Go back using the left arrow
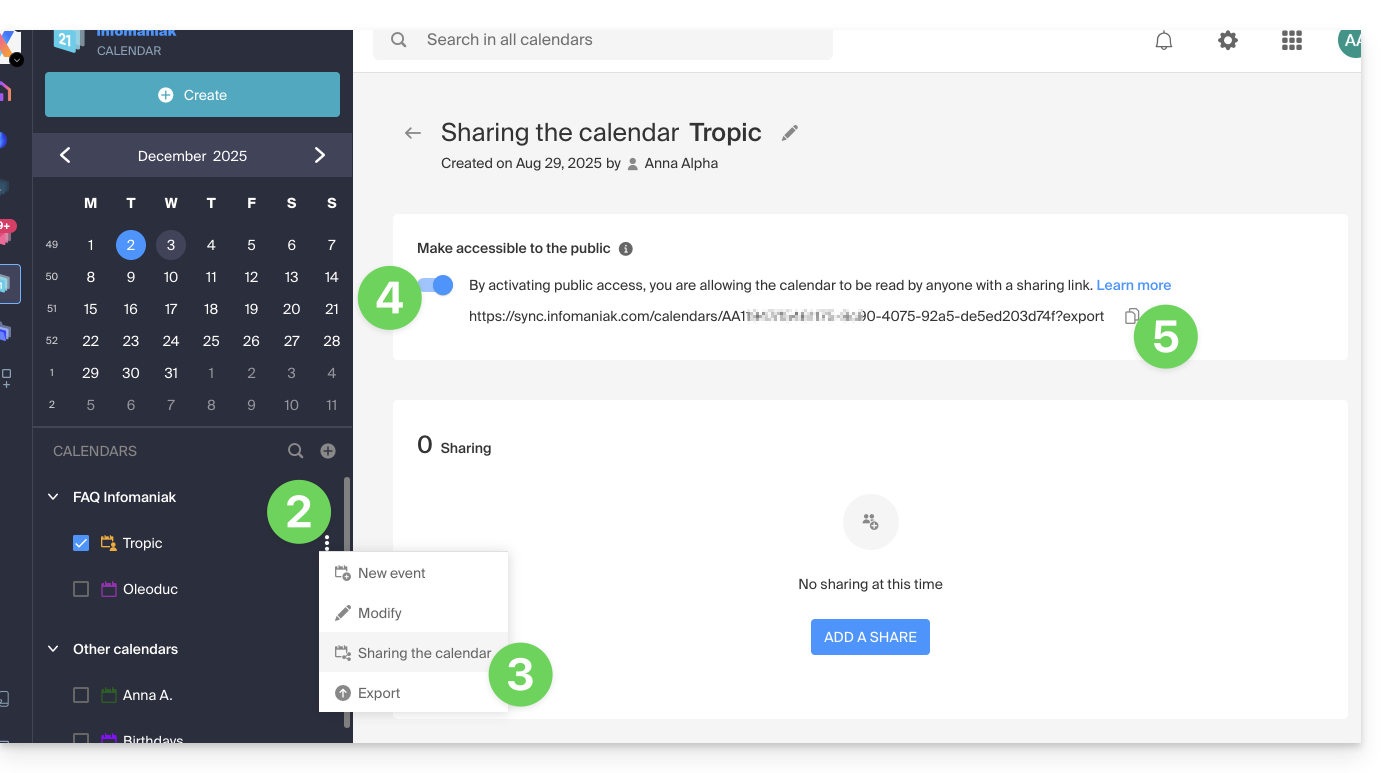1391x773 pixels. (413, 133)
